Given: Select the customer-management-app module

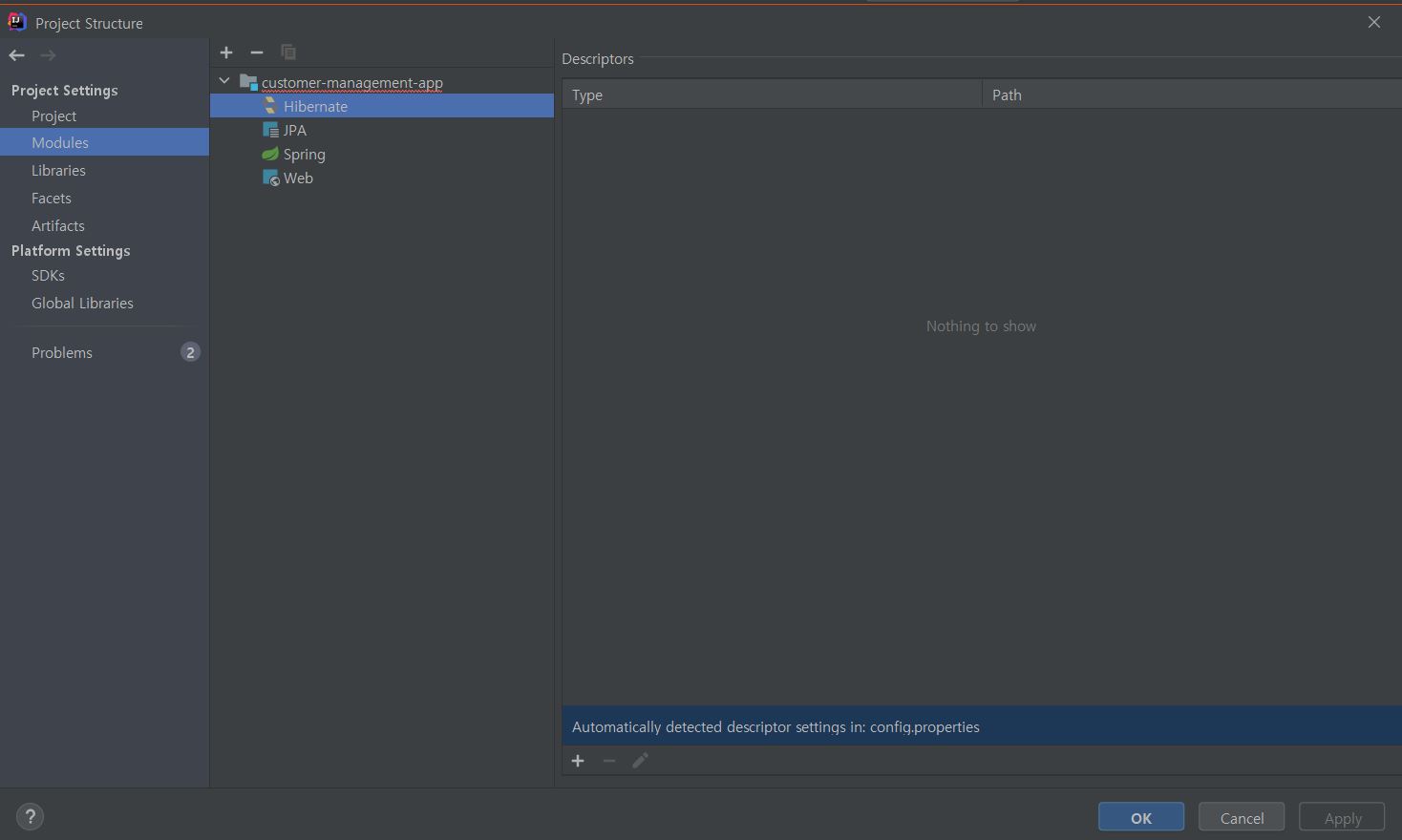Looking at the screenshot, I should [x=351, y=82].
